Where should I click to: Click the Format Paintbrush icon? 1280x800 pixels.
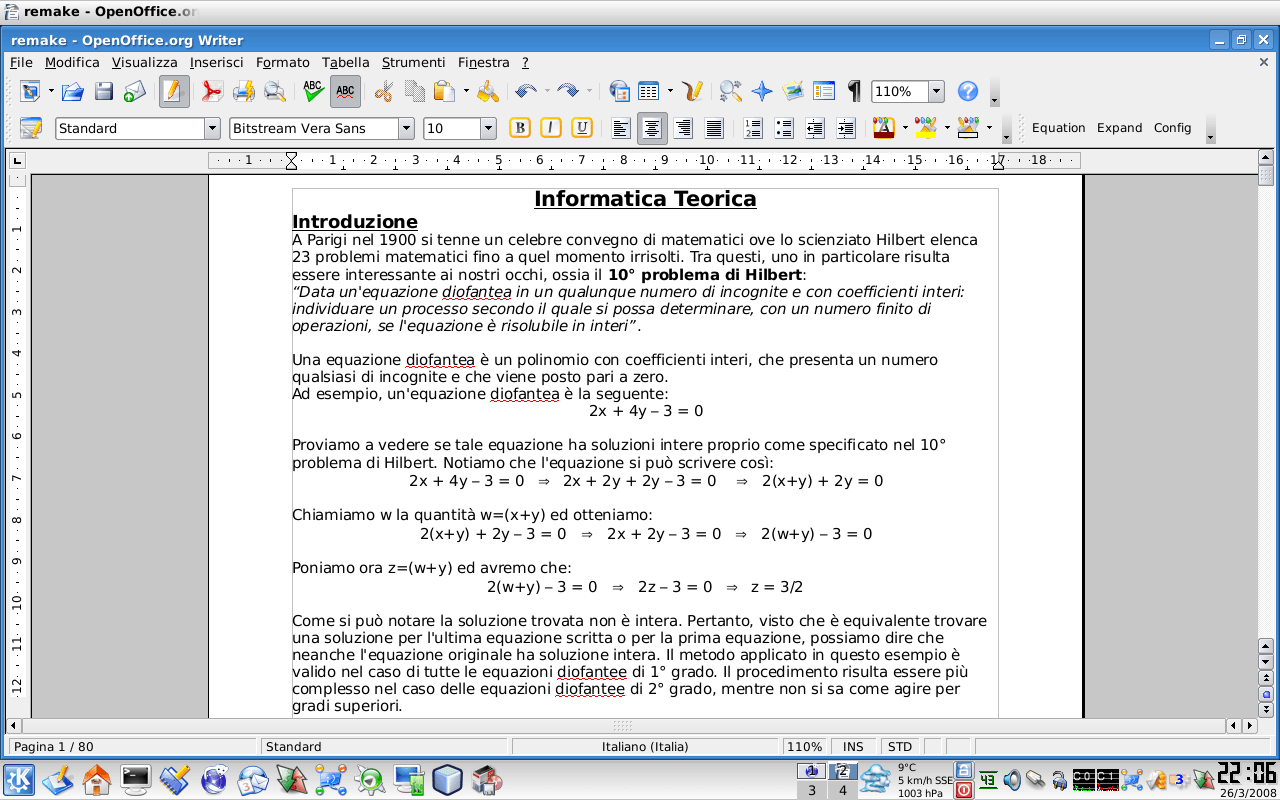[x=487, y=92]
